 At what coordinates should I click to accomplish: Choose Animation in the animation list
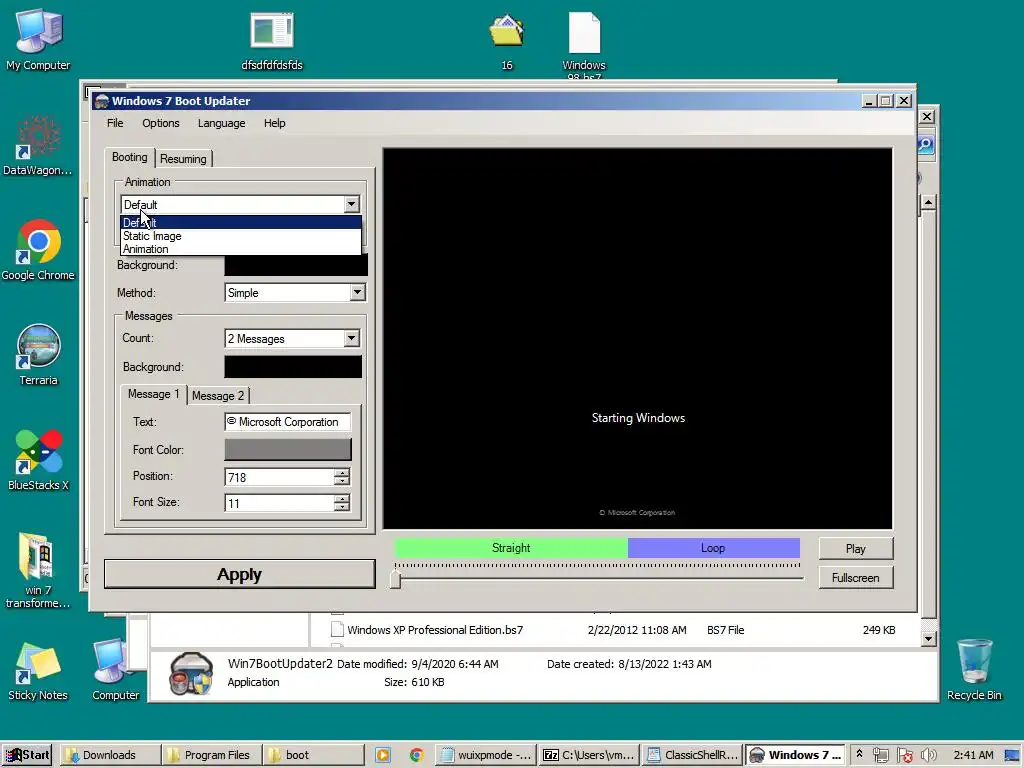click(241, 249)
